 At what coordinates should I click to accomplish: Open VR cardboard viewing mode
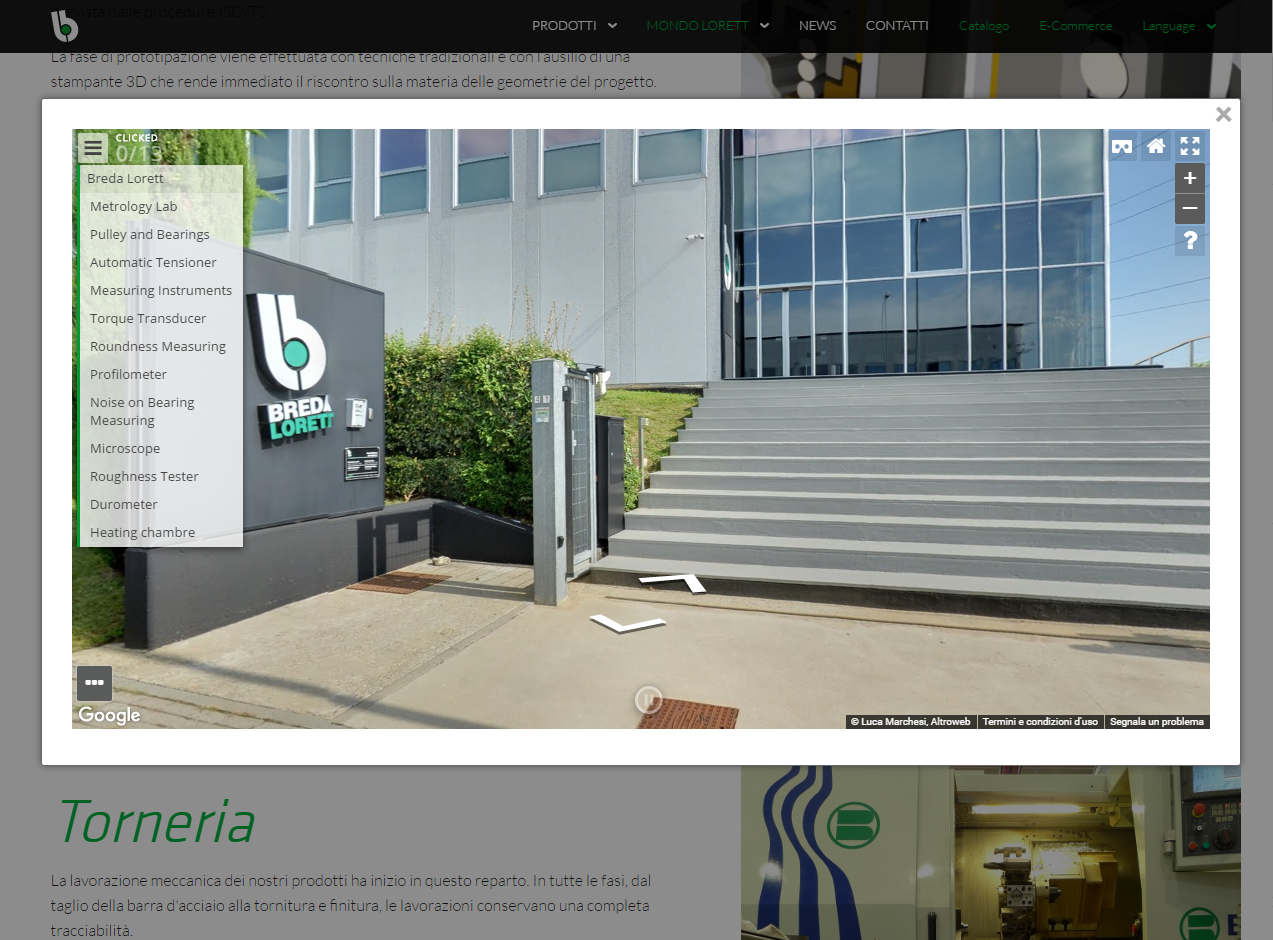pyautogui.click(x=1122, y=146)
